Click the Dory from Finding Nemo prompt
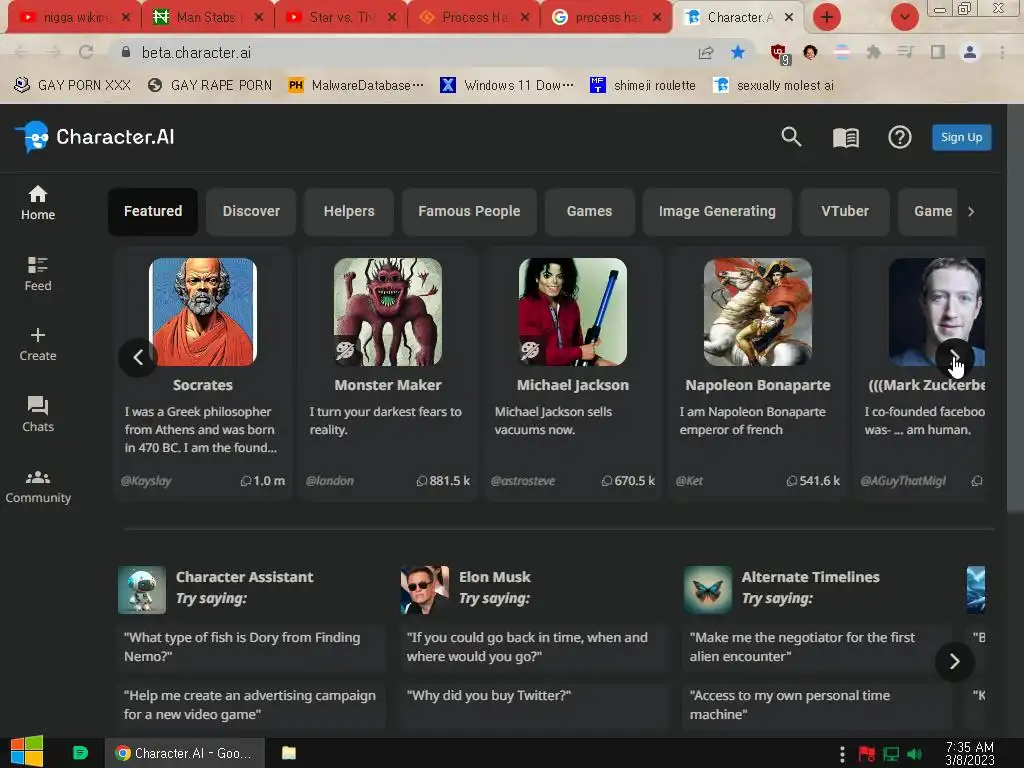1024x768 pixels. [x=251, y=647]
